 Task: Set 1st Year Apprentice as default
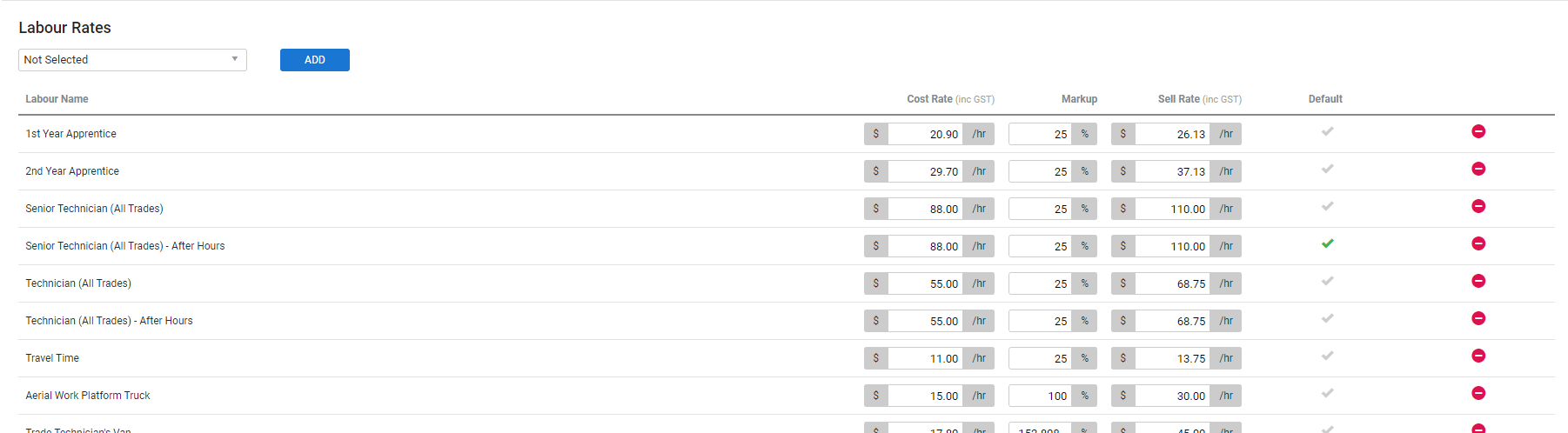point(1327,131)
